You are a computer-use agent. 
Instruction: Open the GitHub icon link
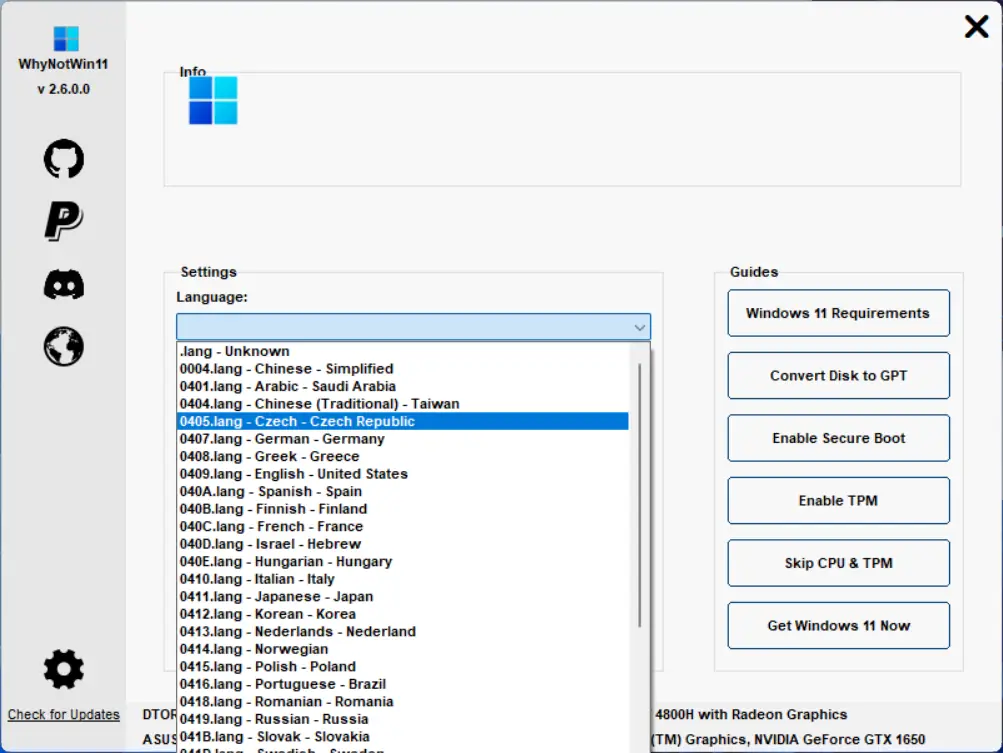point(64,159)
